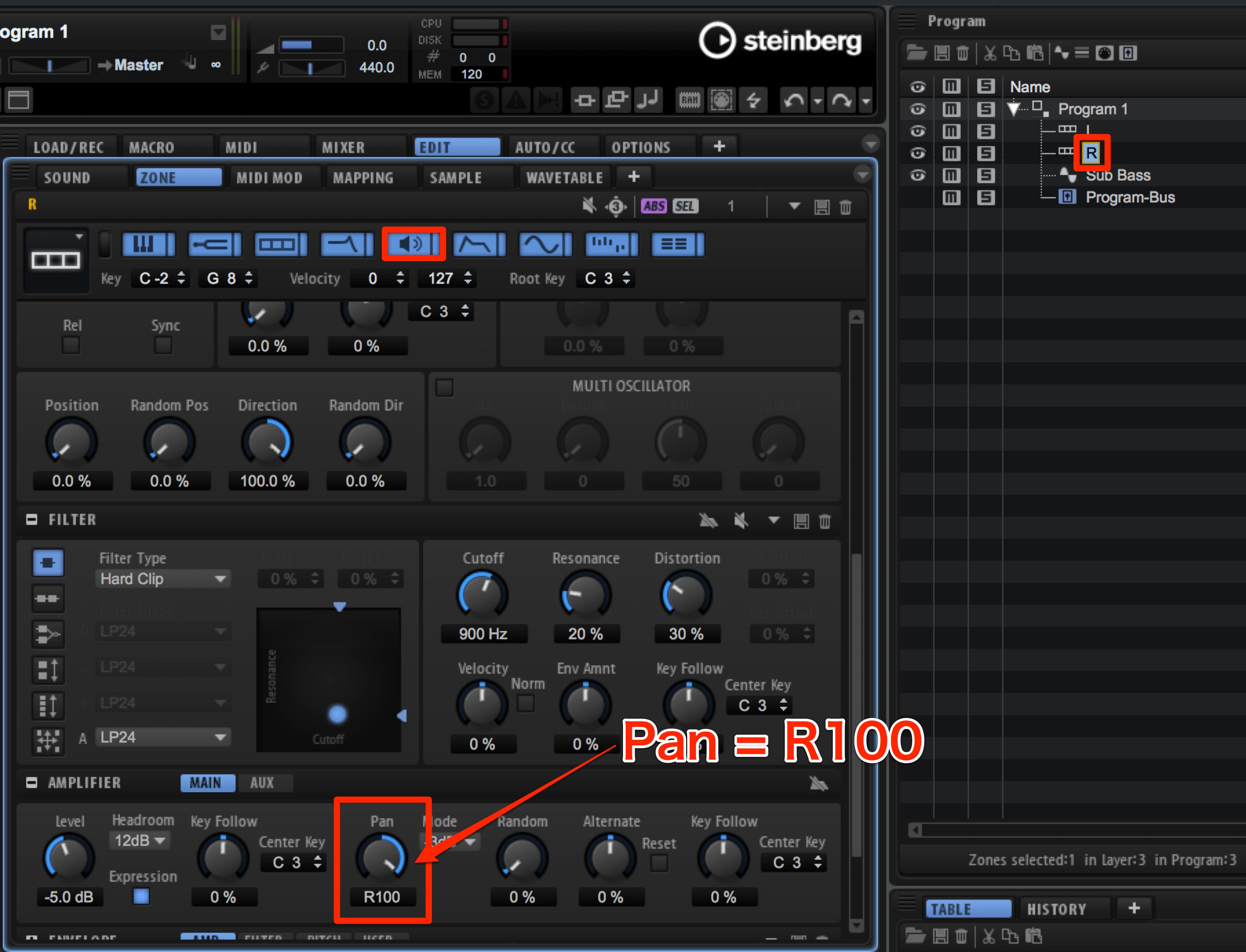The height and width of the screenshot is (952, 1246).
Task: Click the trash icon in Program tree toolbar
Action: tap(962, 53)
